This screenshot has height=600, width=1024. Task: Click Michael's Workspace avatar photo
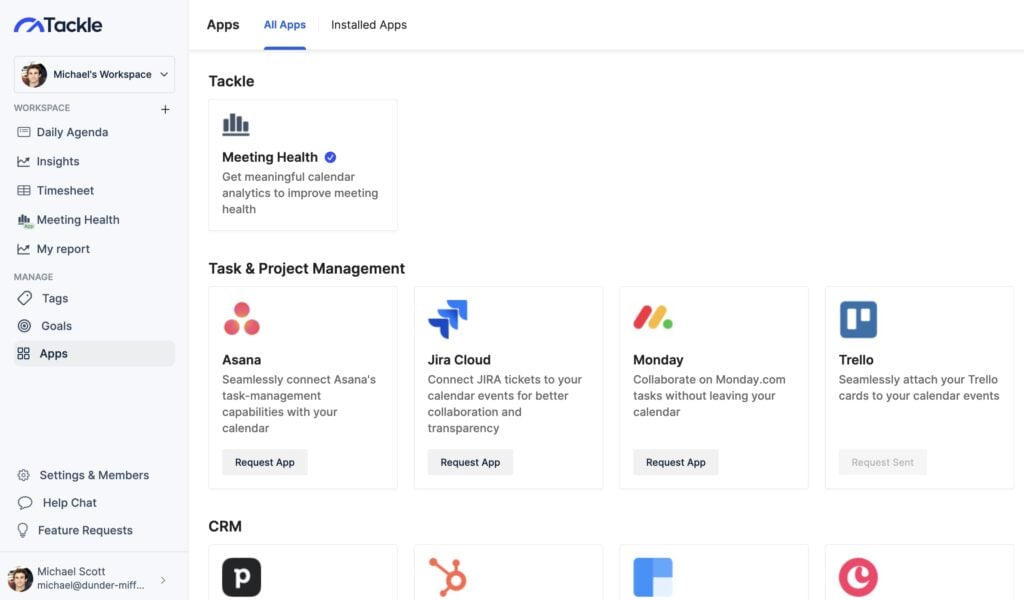click(x=33, y=74)
